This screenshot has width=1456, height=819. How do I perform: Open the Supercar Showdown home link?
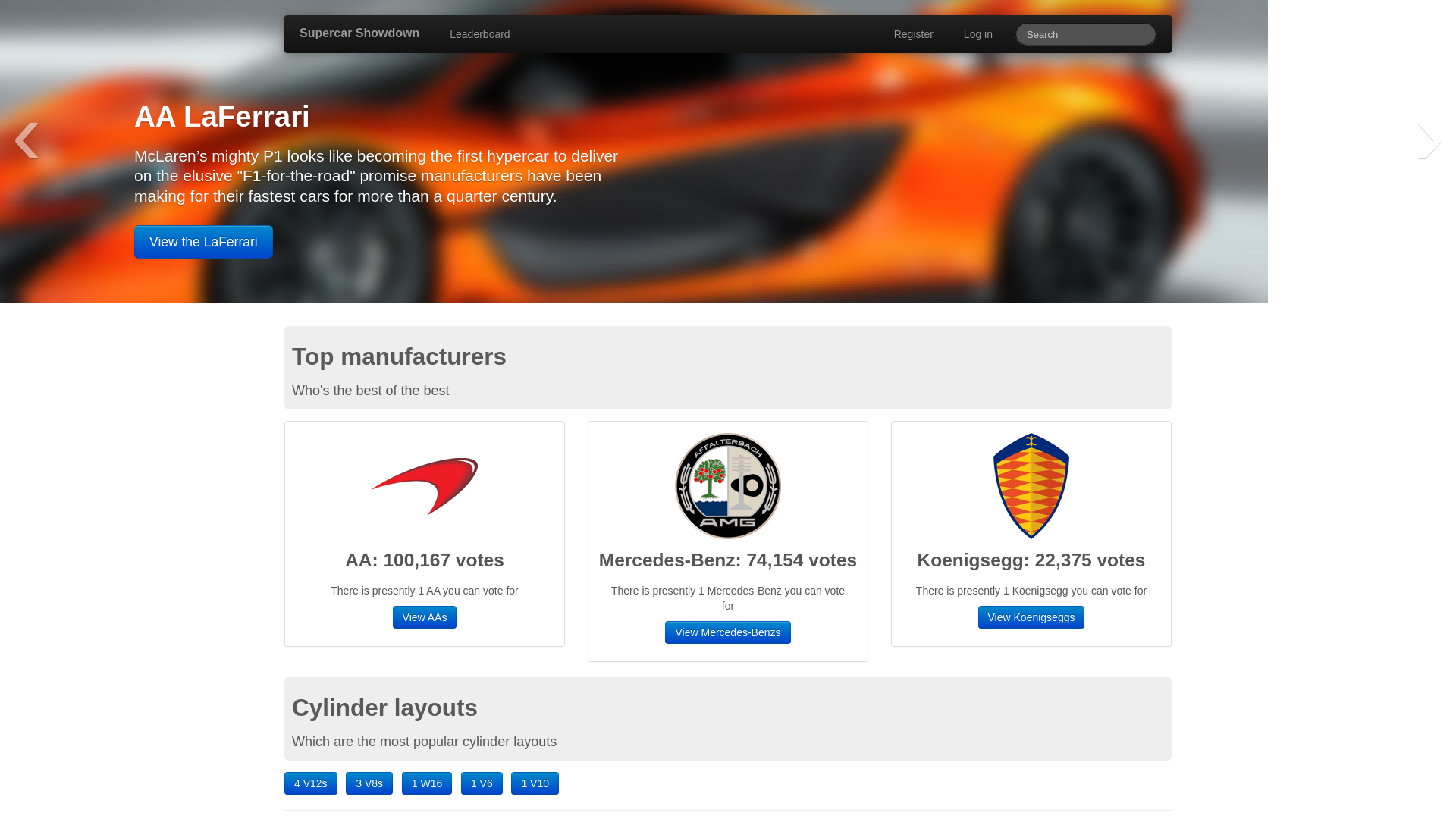click(359, 33)
